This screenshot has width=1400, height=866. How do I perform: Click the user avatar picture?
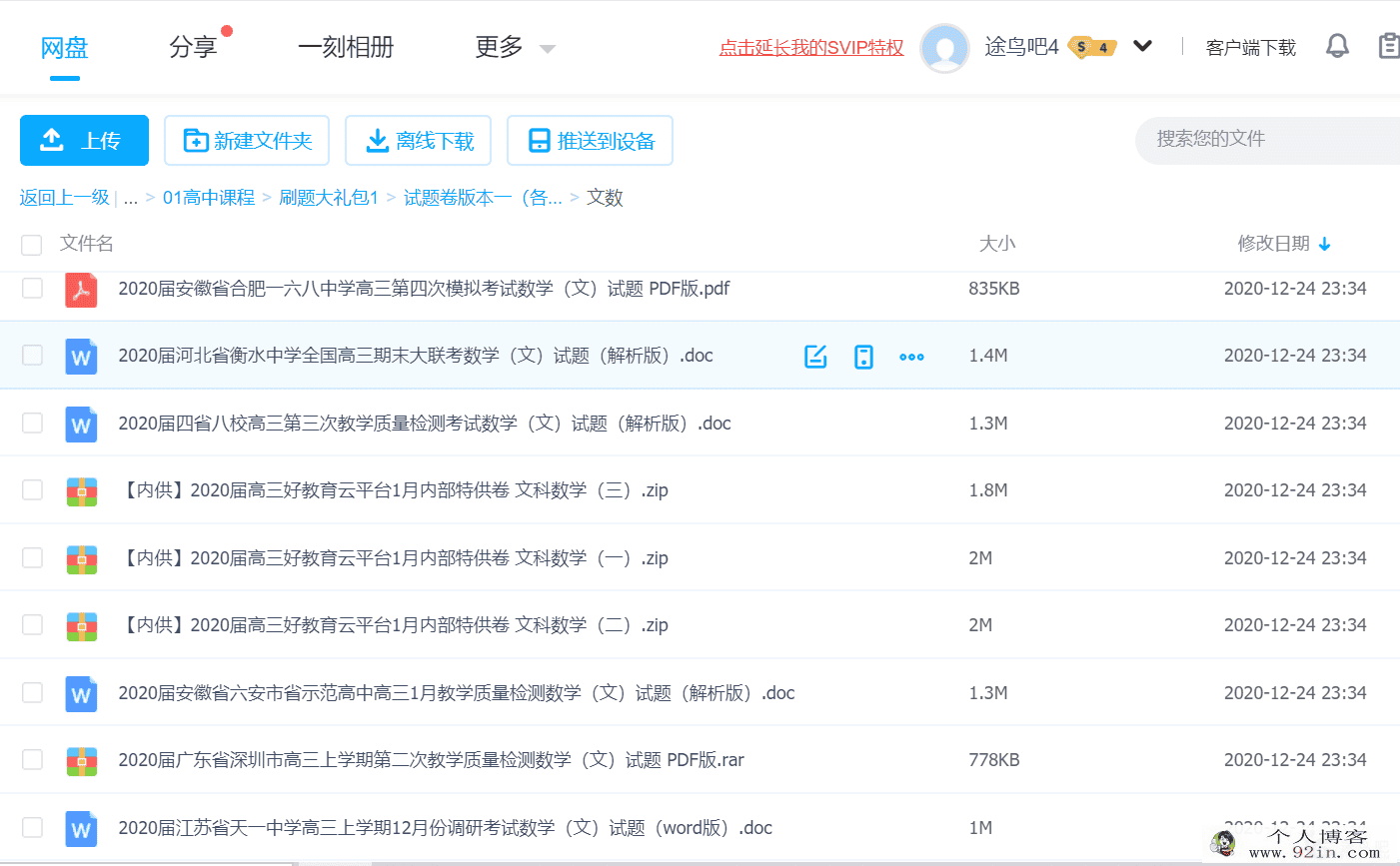pos(944,48)
